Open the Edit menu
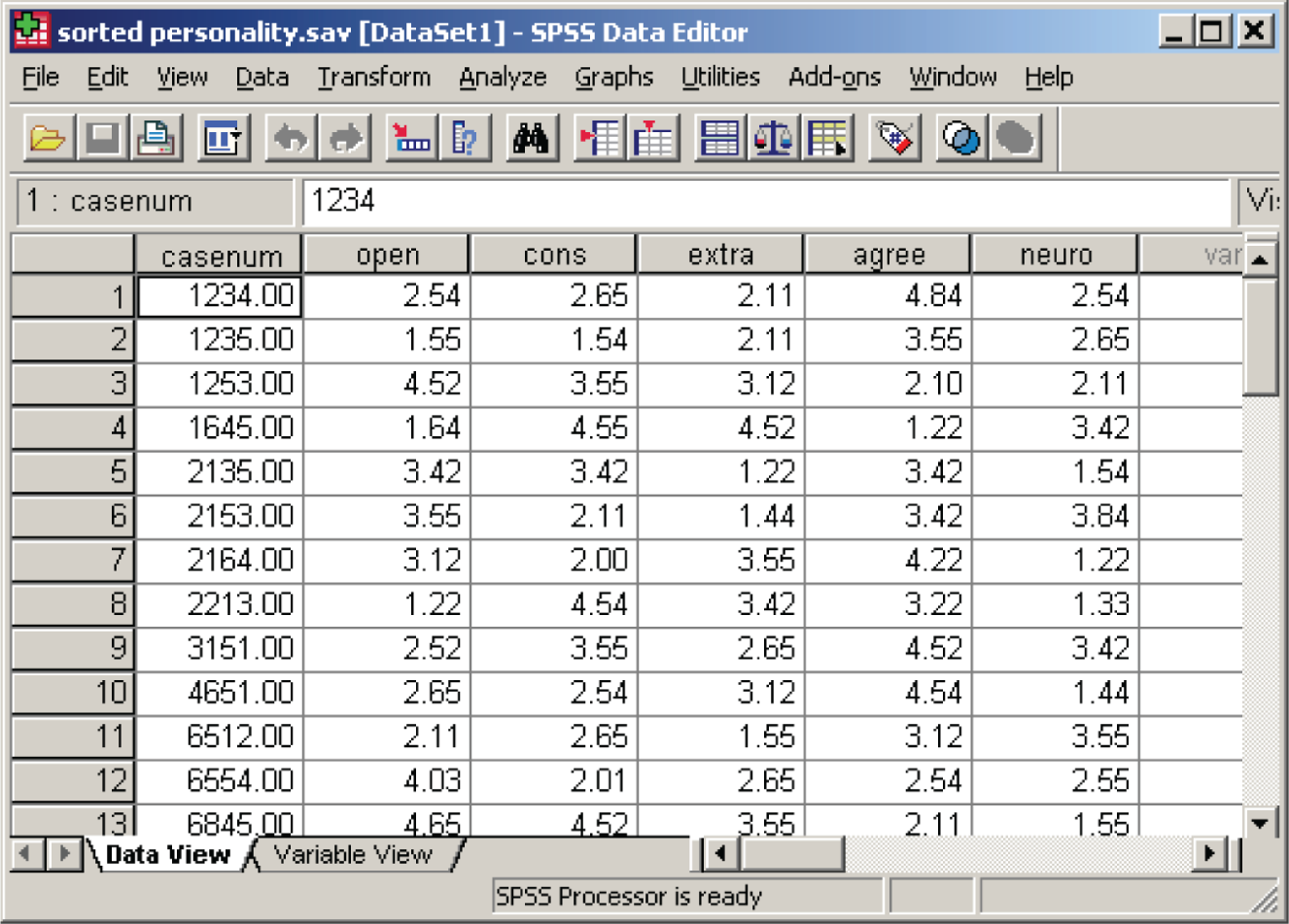The width and height of the screenshot is (1289, 924). pos(107,78)
